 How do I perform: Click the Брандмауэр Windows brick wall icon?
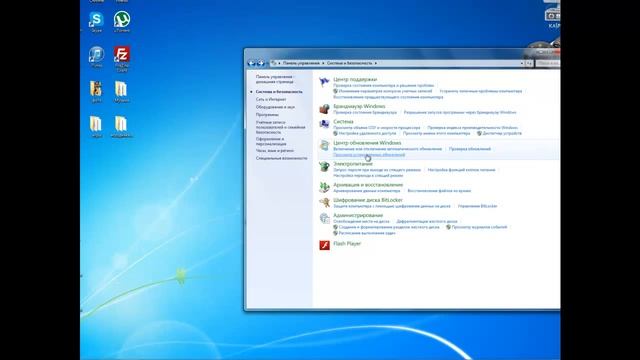coord(324,109)
